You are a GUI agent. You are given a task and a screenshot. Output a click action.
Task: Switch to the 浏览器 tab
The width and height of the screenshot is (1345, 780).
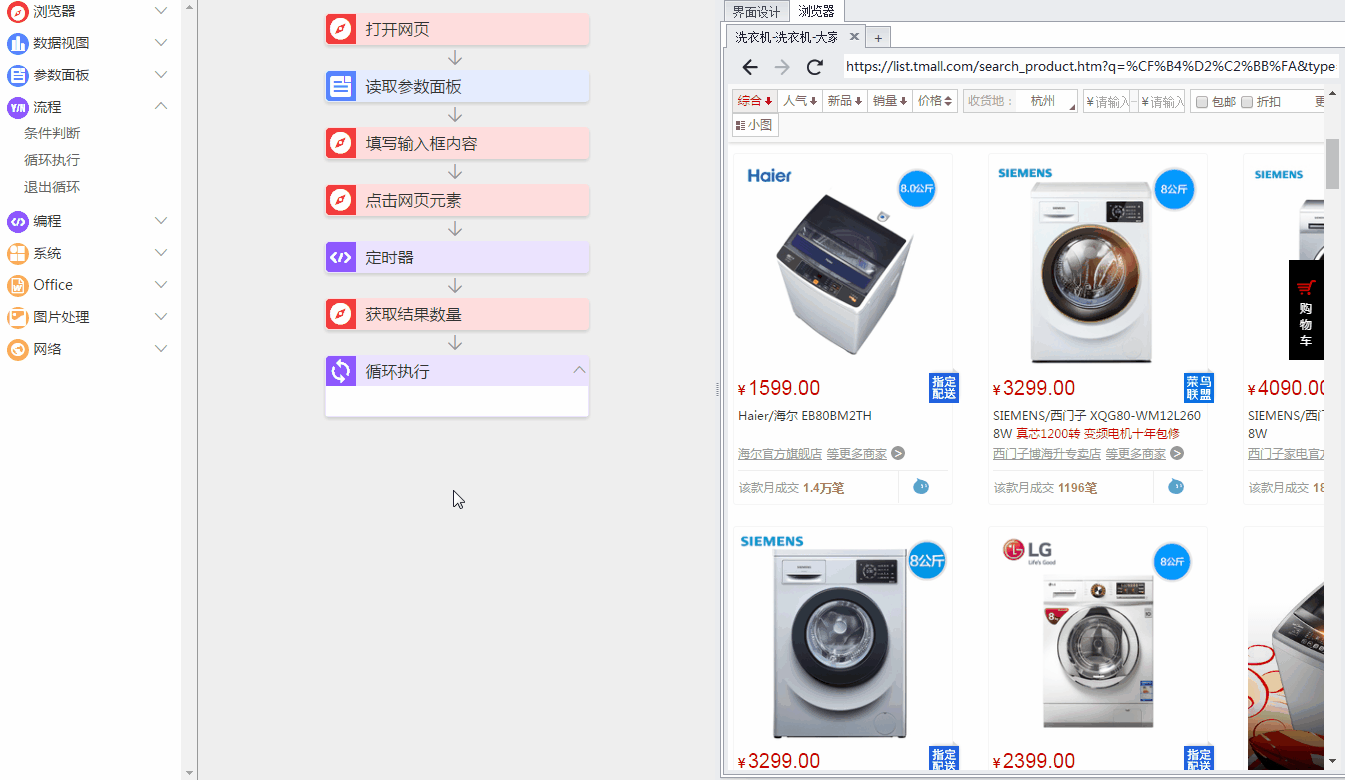point(816,12)
